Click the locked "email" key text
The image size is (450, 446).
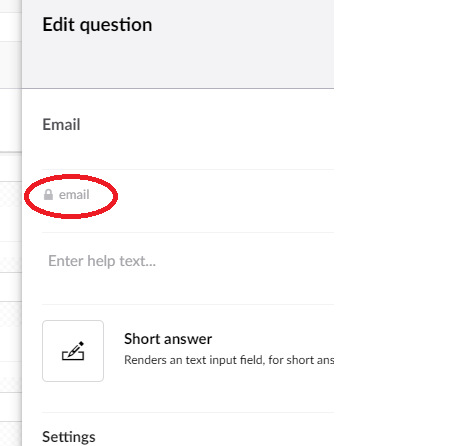click(x=74, y=195)
